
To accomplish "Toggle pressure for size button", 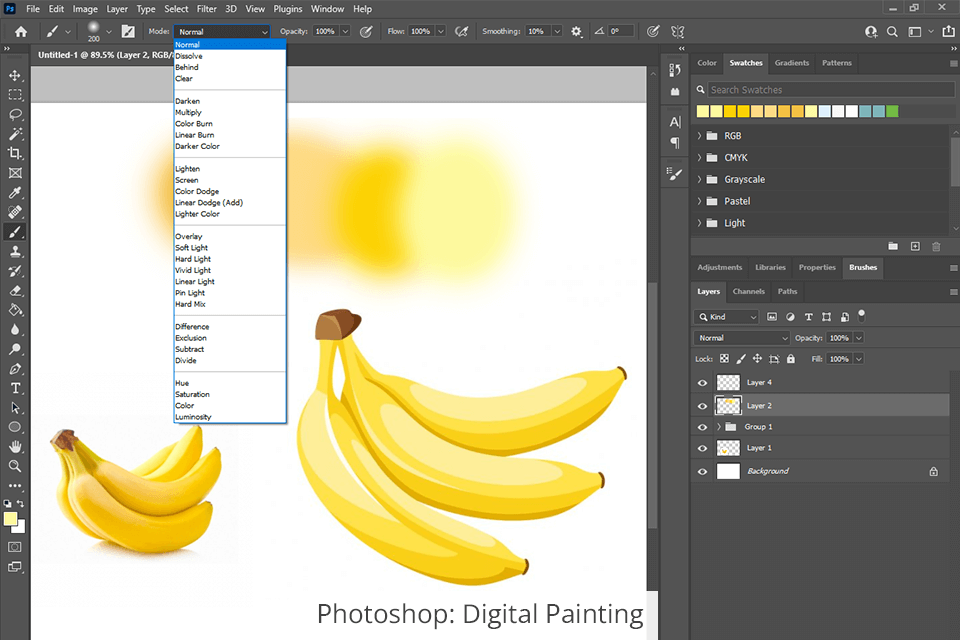I will 653,31.
